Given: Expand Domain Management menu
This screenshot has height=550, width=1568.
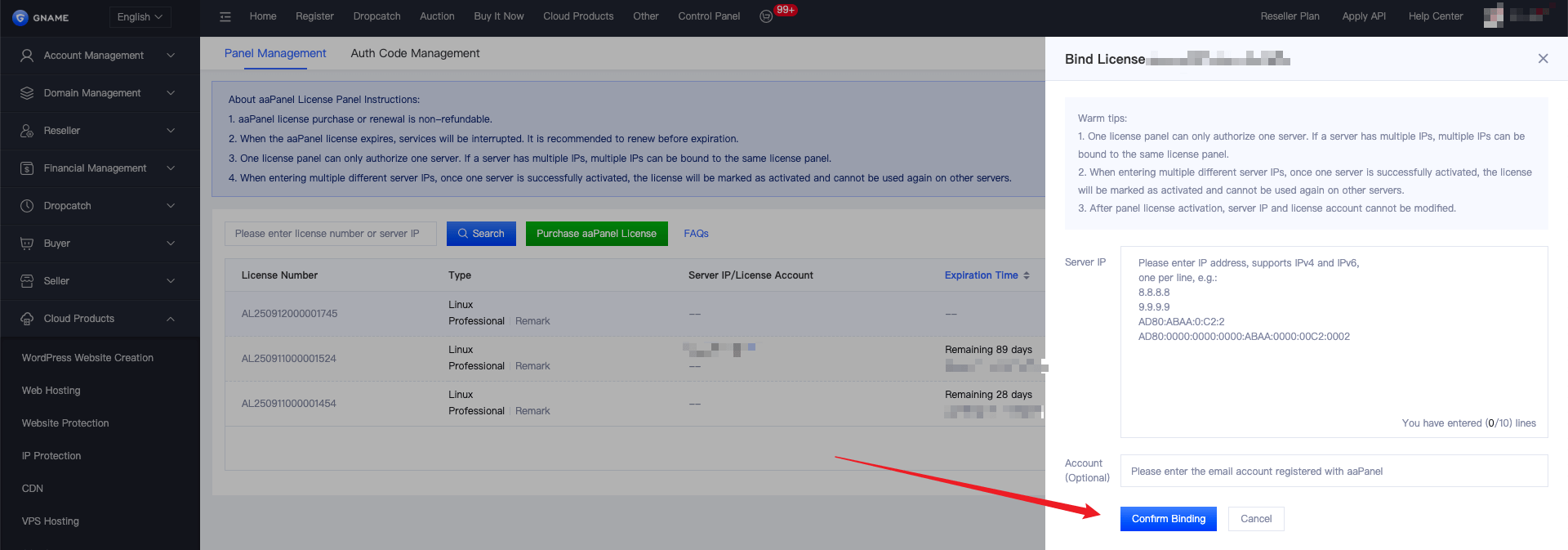Looking at the screenshot, I should tap(171, 93).
